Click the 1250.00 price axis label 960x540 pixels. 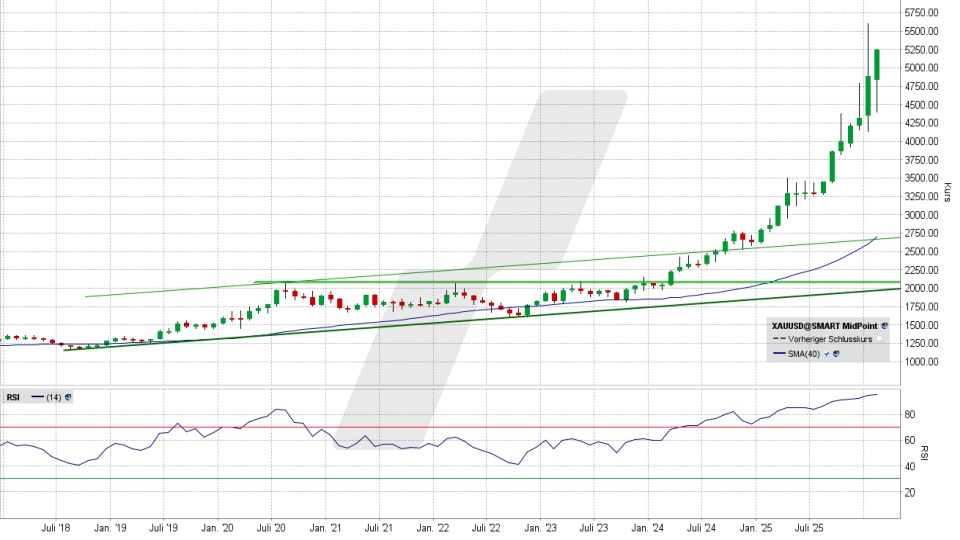921,343
